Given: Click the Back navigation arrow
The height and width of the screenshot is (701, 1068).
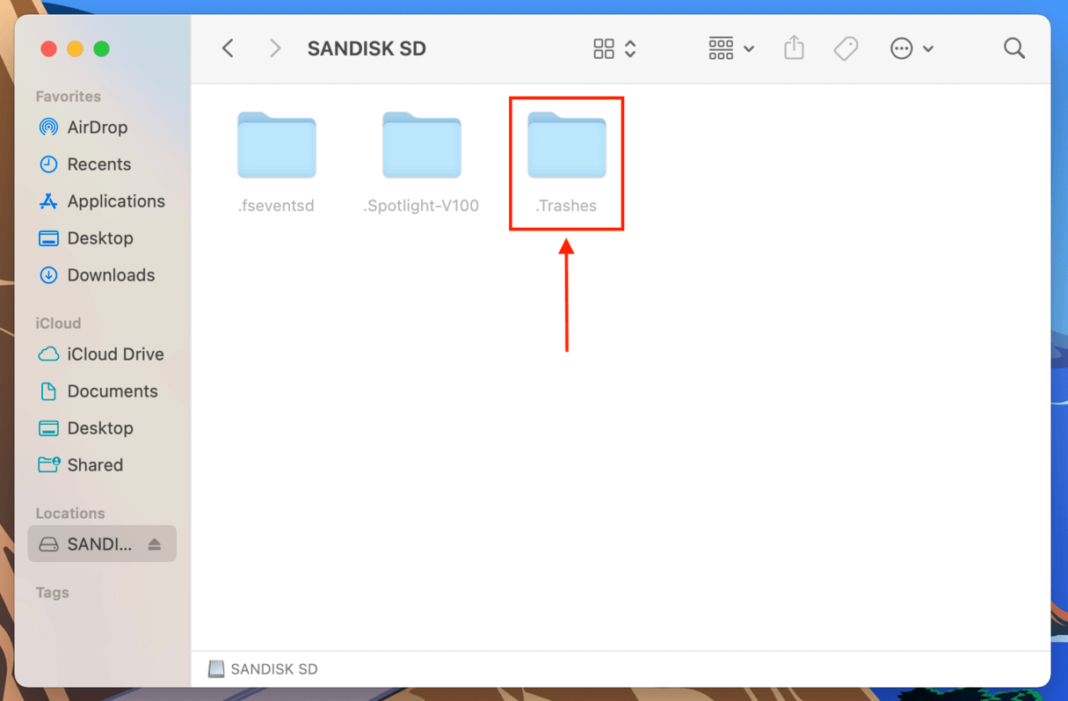Looking at the screenshot, I should coord(227,48).
